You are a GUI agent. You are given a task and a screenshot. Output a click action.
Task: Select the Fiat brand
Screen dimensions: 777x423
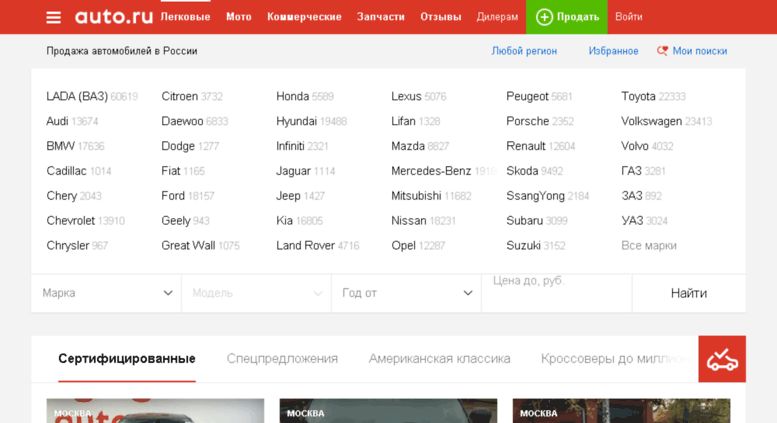click(x=170, y=171)
